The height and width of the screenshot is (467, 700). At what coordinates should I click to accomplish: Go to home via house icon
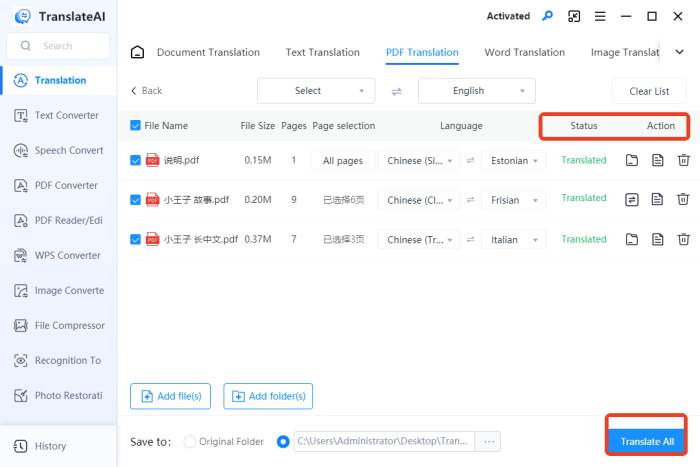(138, 52)
